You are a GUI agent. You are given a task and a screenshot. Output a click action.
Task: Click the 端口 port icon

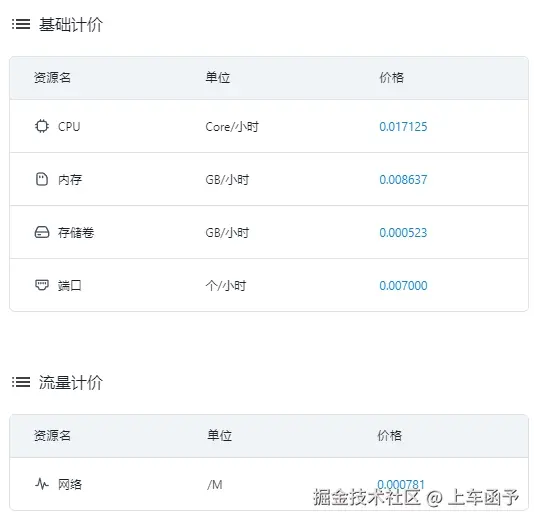[42, 285]
